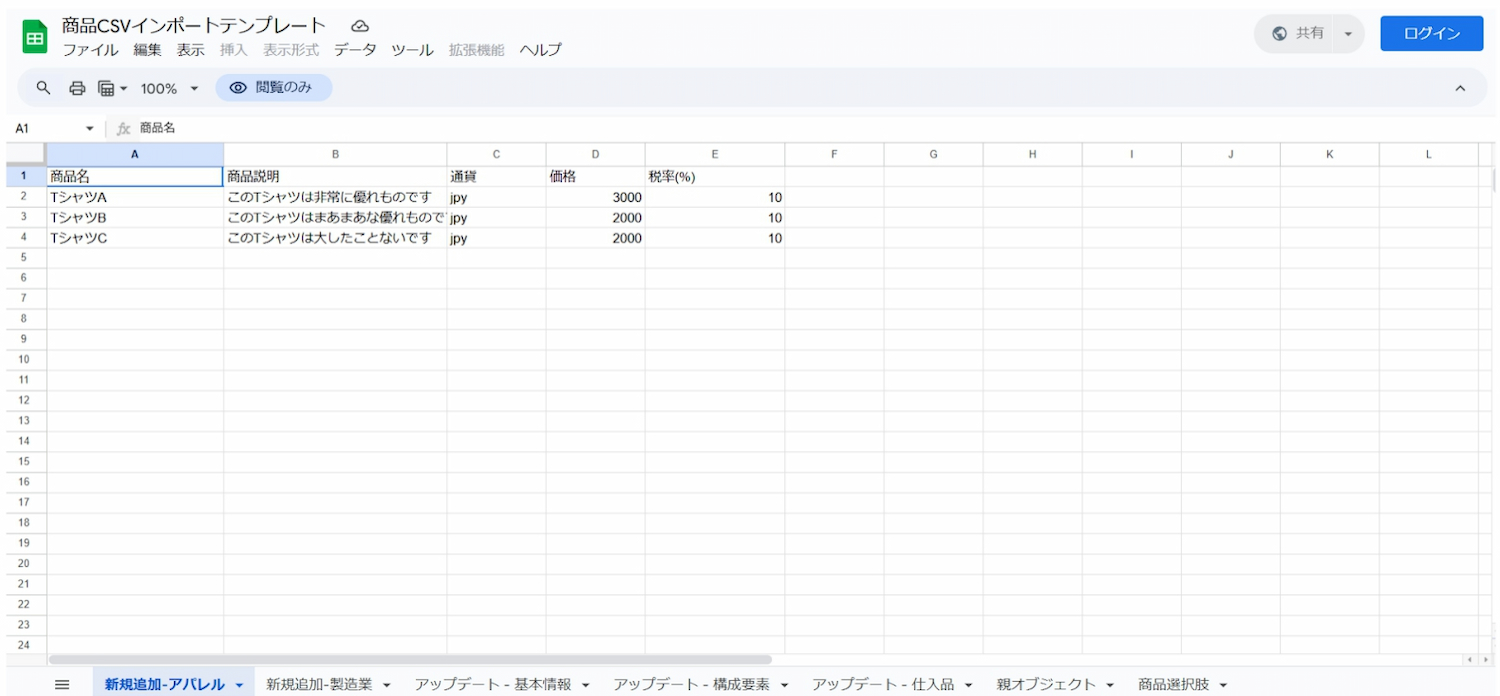Open the ファイル menu
This screenshot has width=1500, height=696.
[x=90, y=50]
